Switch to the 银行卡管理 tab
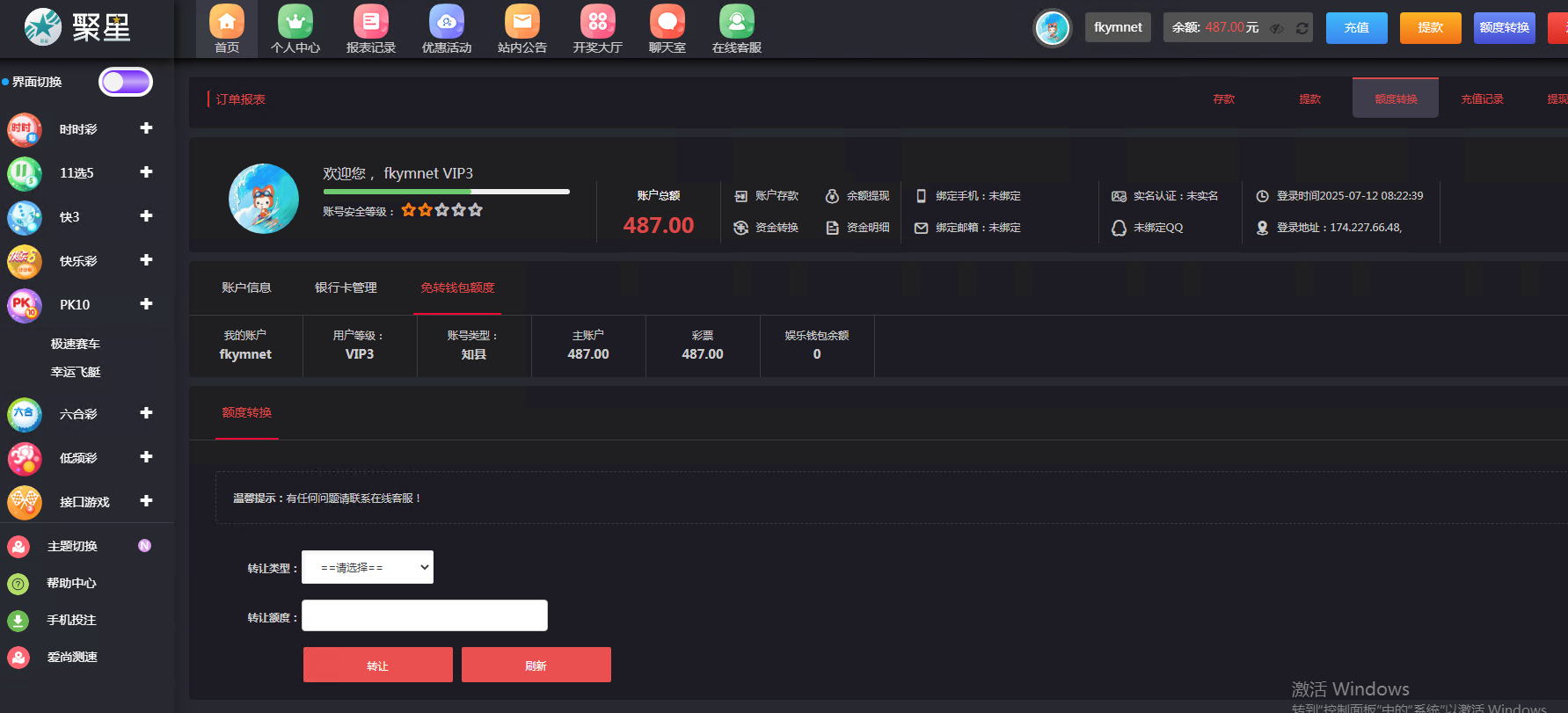 (346, 287)
